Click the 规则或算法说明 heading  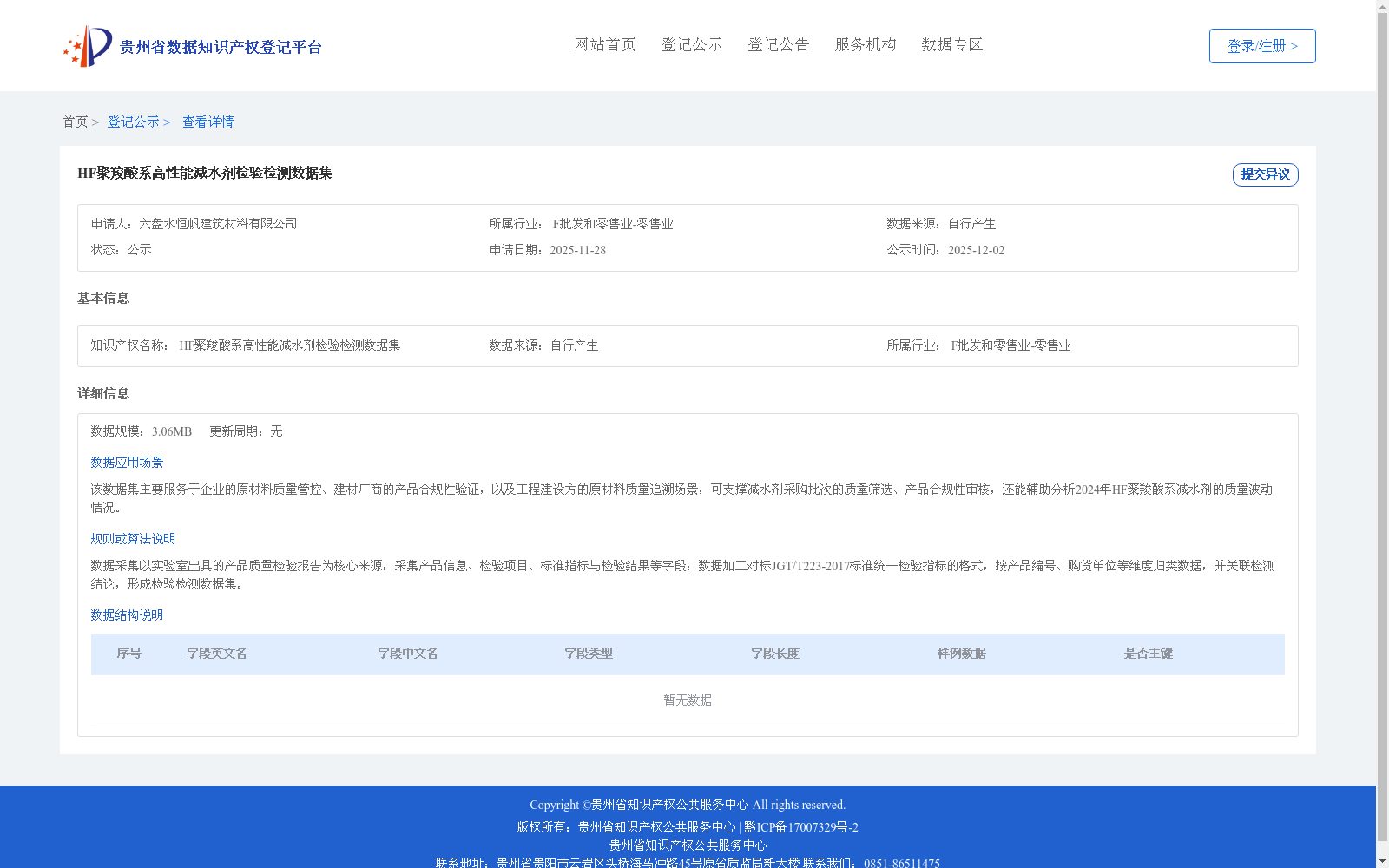(133, 539)
